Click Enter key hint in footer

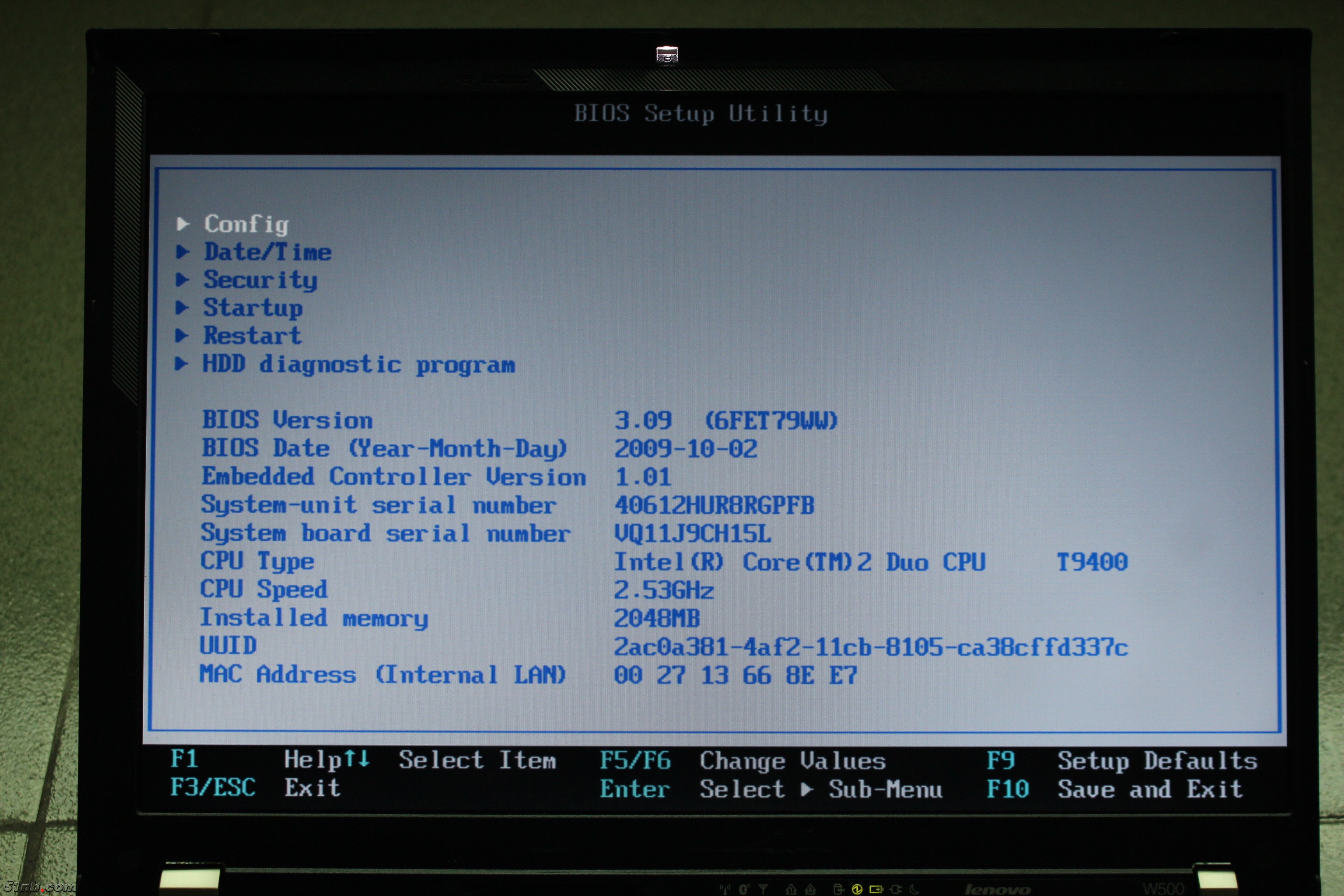pyautogui.click(x=635, y=789)
